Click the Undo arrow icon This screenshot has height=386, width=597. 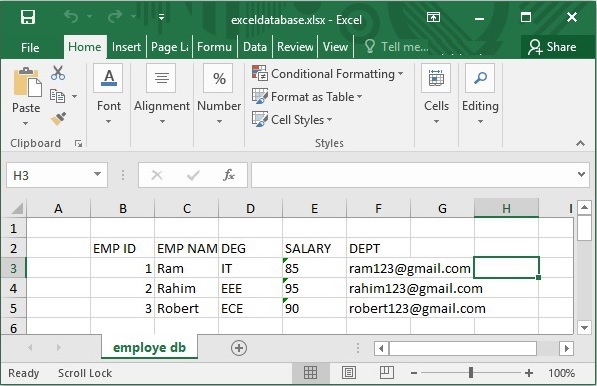pos(71,16)
